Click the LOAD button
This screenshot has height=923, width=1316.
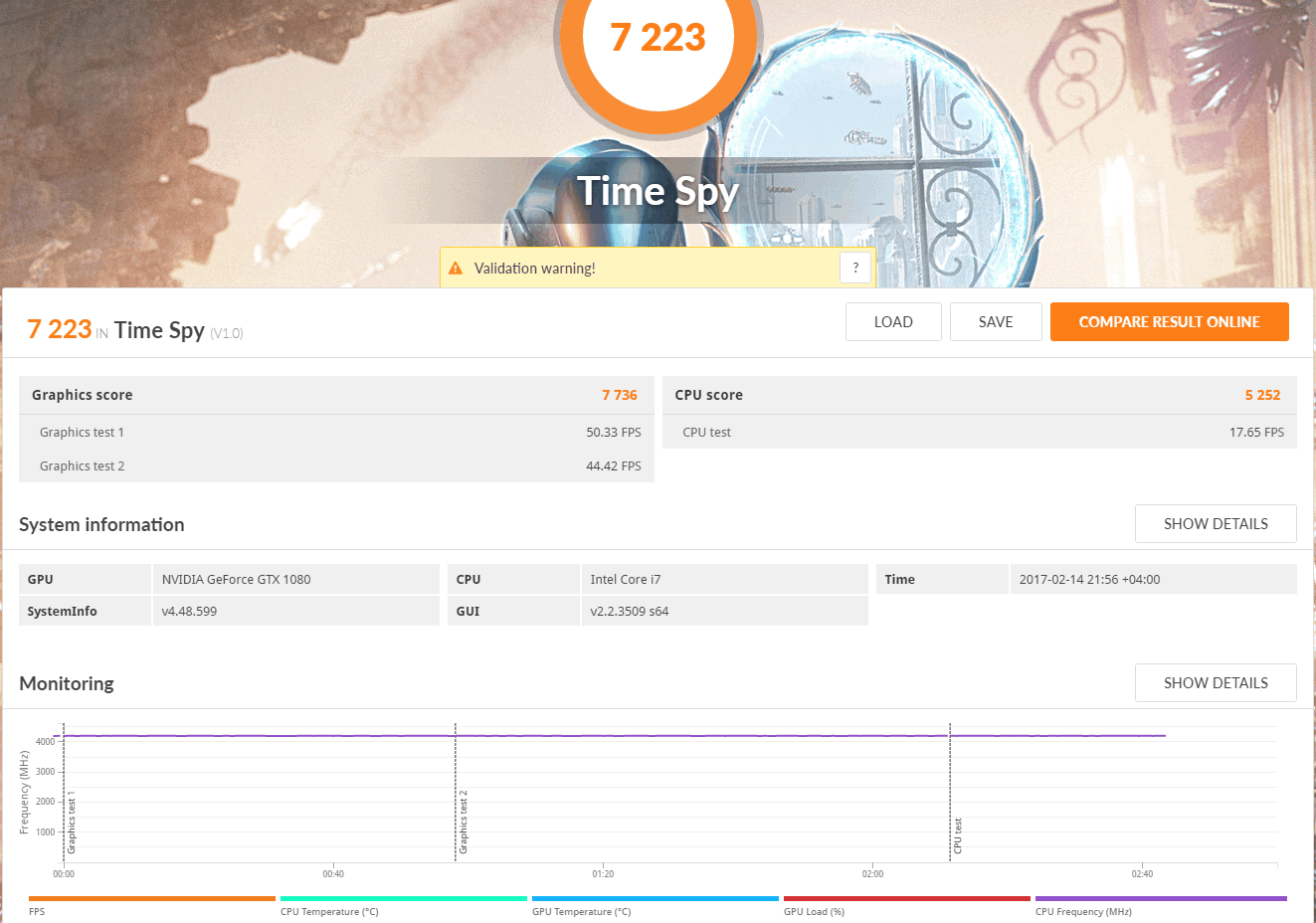point(892,322)
